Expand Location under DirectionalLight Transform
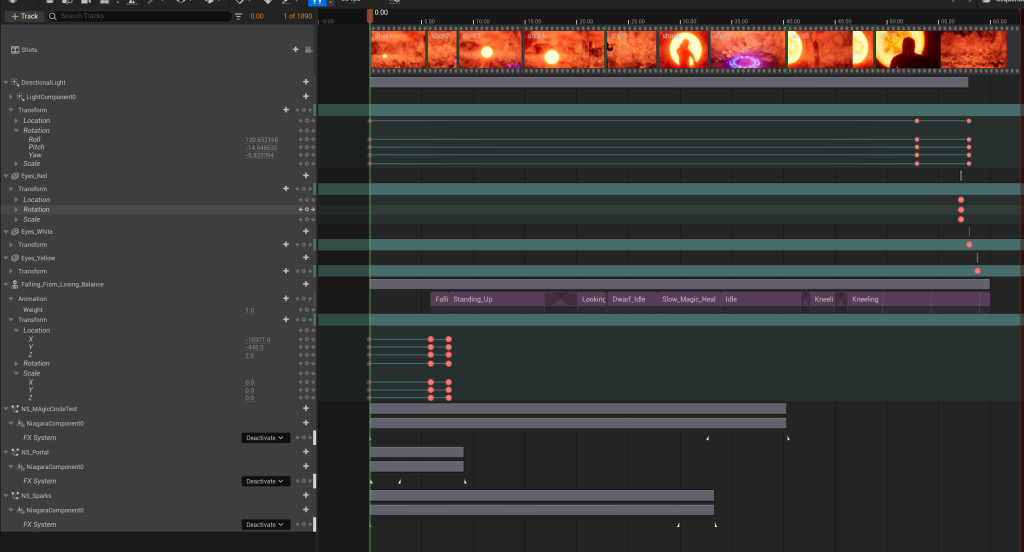Viewport: 1024px width, 552px height. click(x=16, y=121)
